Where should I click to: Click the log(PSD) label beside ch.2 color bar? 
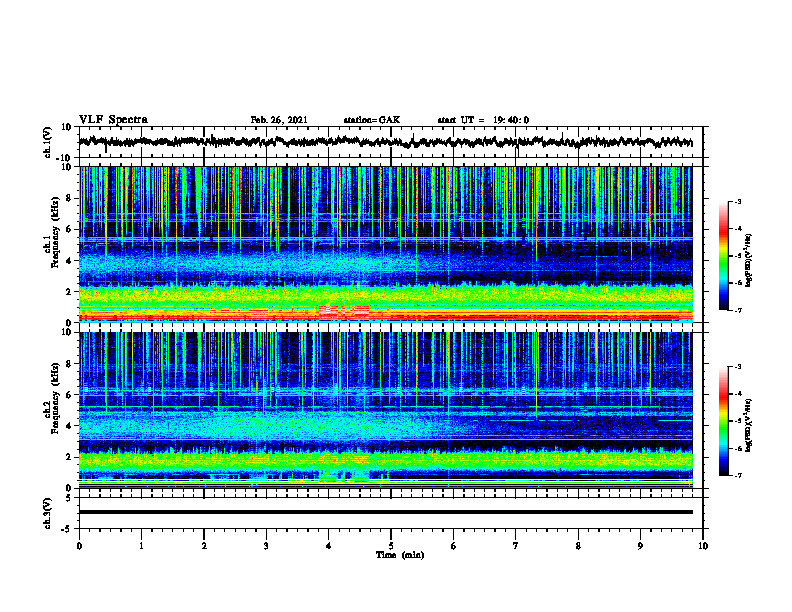[x=749, y=426]
